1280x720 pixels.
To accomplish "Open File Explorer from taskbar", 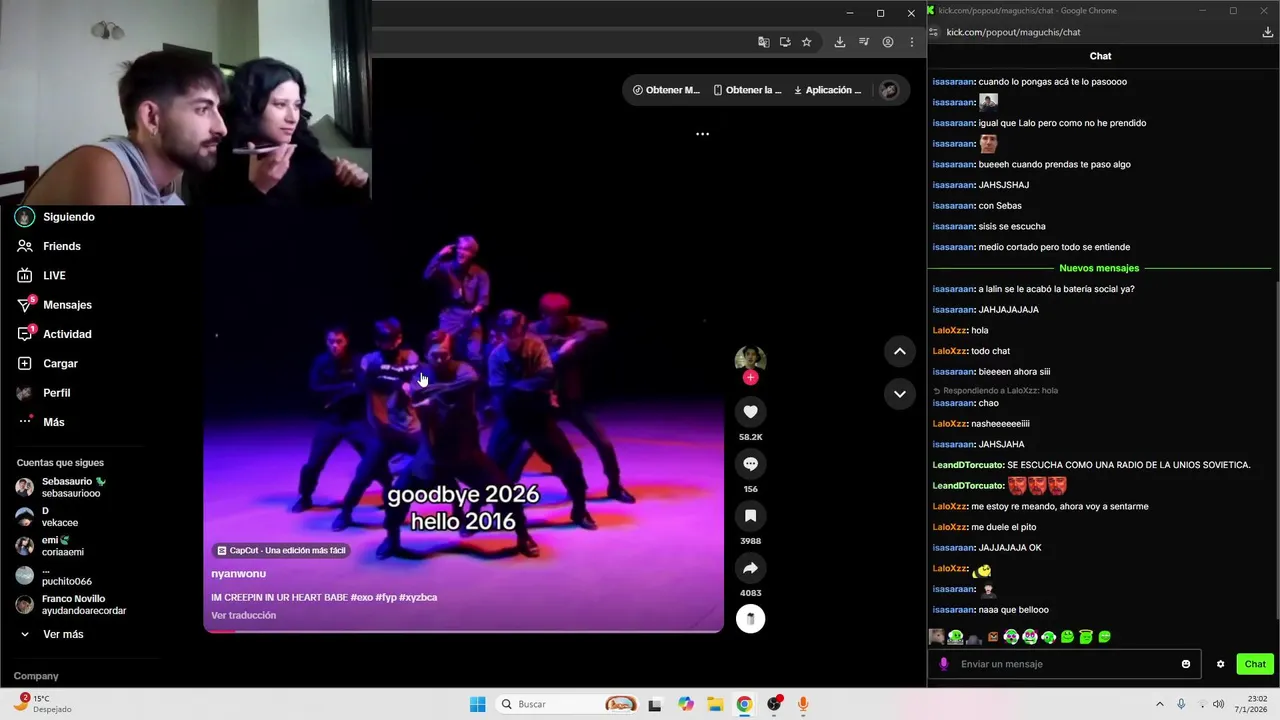I will 715,704.
